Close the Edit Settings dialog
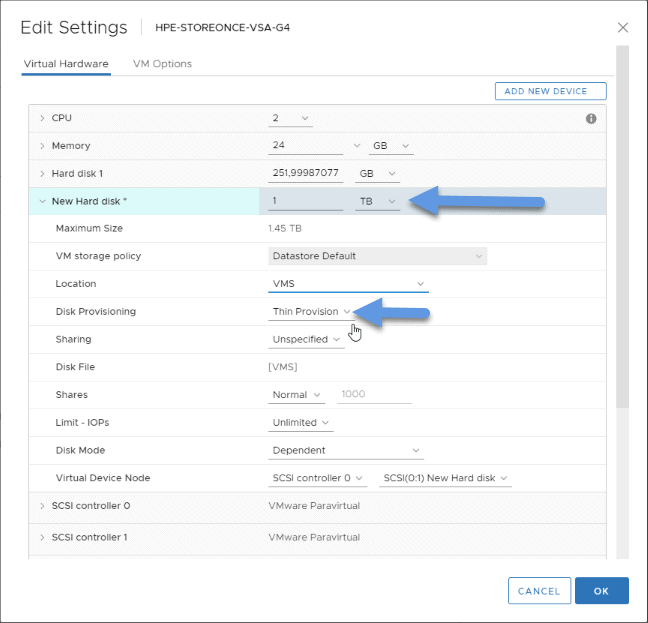648x623 pixels. tap(623, 28)
